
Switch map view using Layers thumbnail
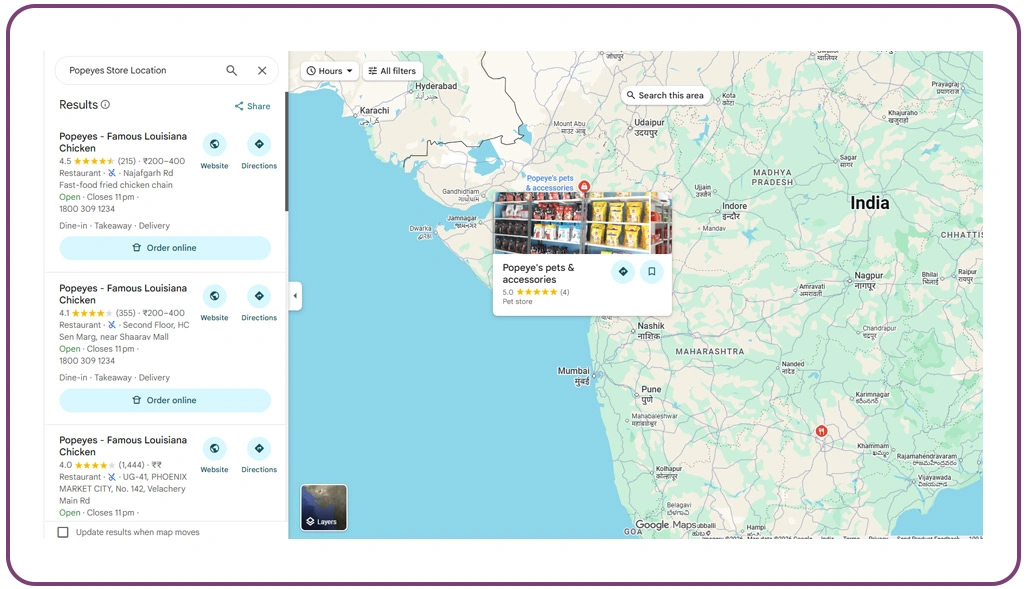tap(324, 507)
